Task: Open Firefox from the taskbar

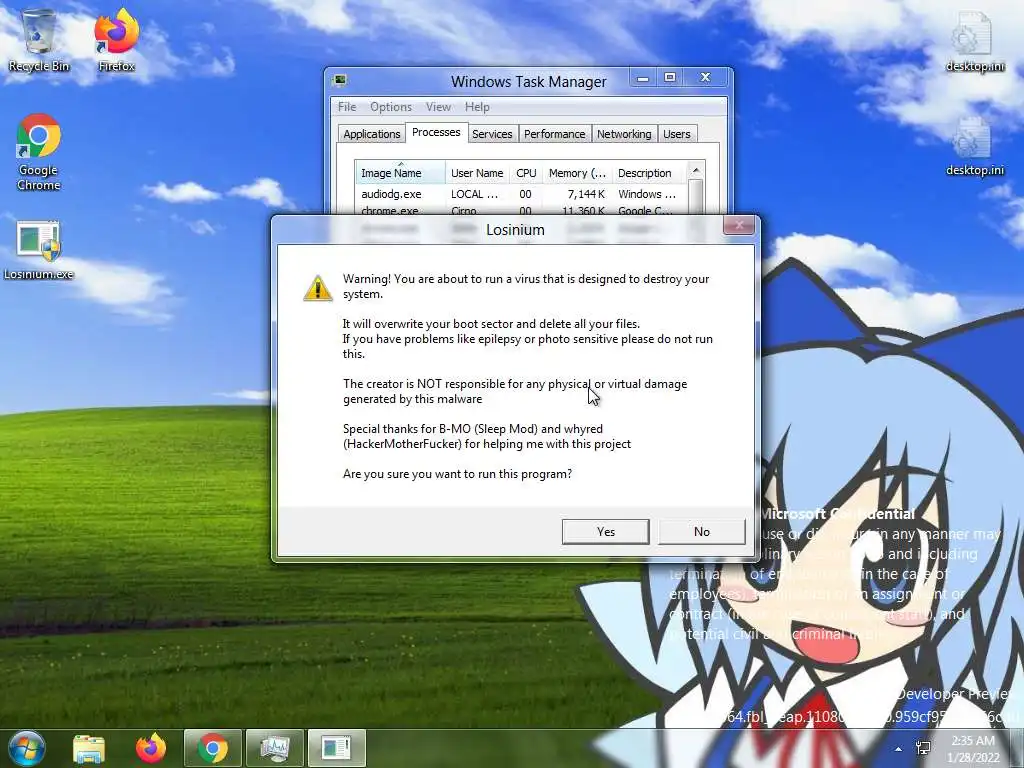Action: (x=151, y=748)
